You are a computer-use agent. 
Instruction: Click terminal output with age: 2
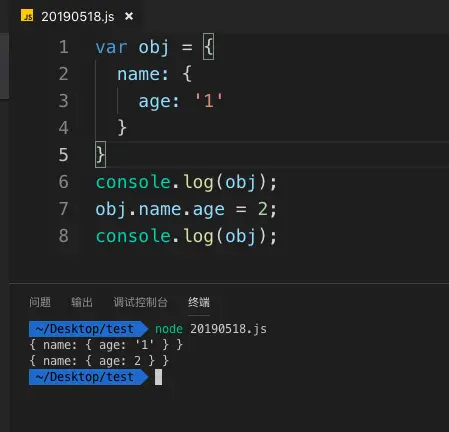[x=99, y=361]
